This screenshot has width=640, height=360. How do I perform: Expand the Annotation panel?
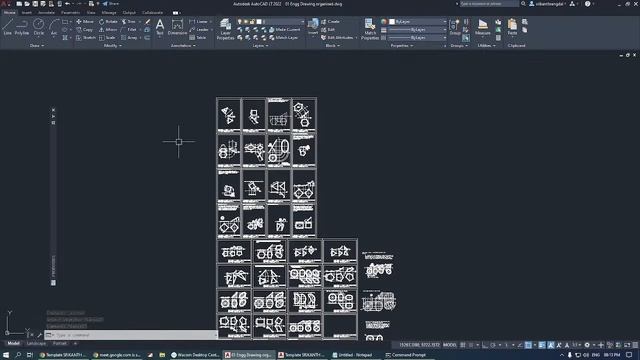[x=183, y=46]
